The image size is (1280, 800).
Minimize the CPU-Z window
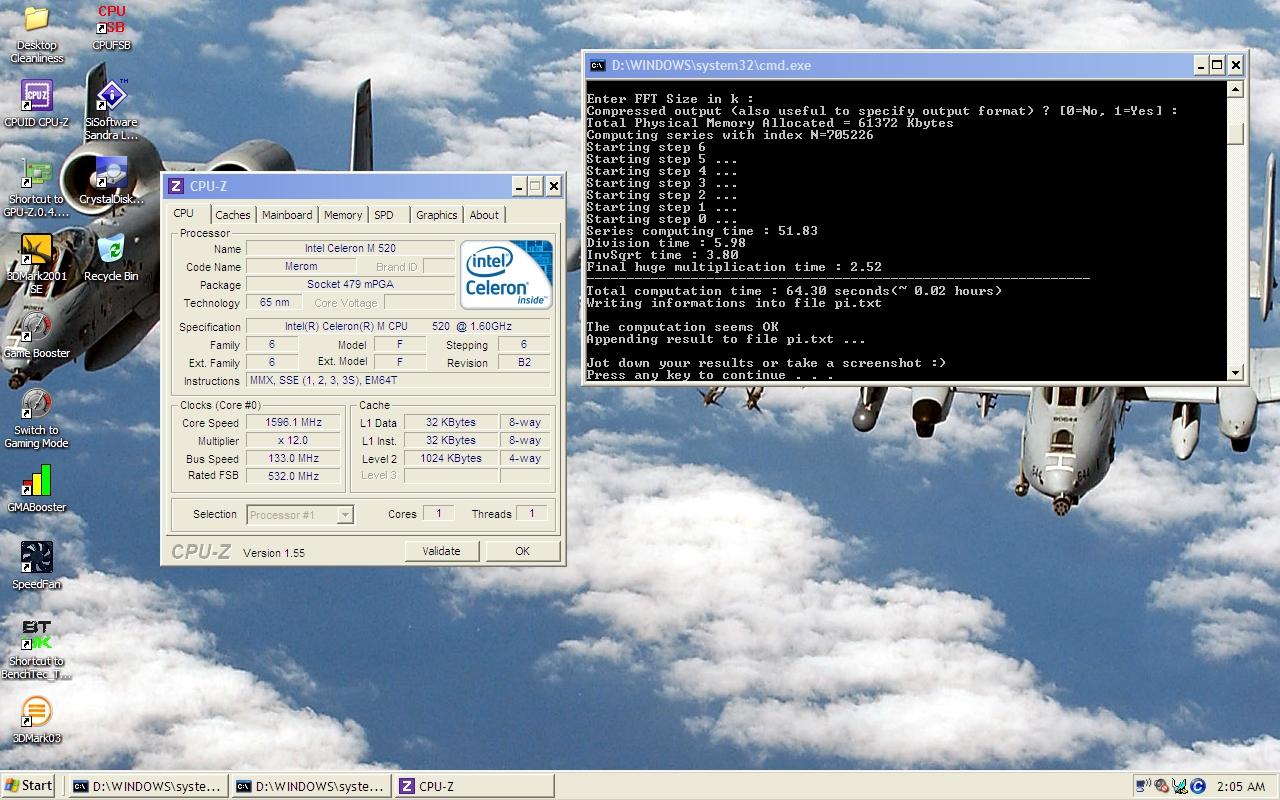(519, 186)
